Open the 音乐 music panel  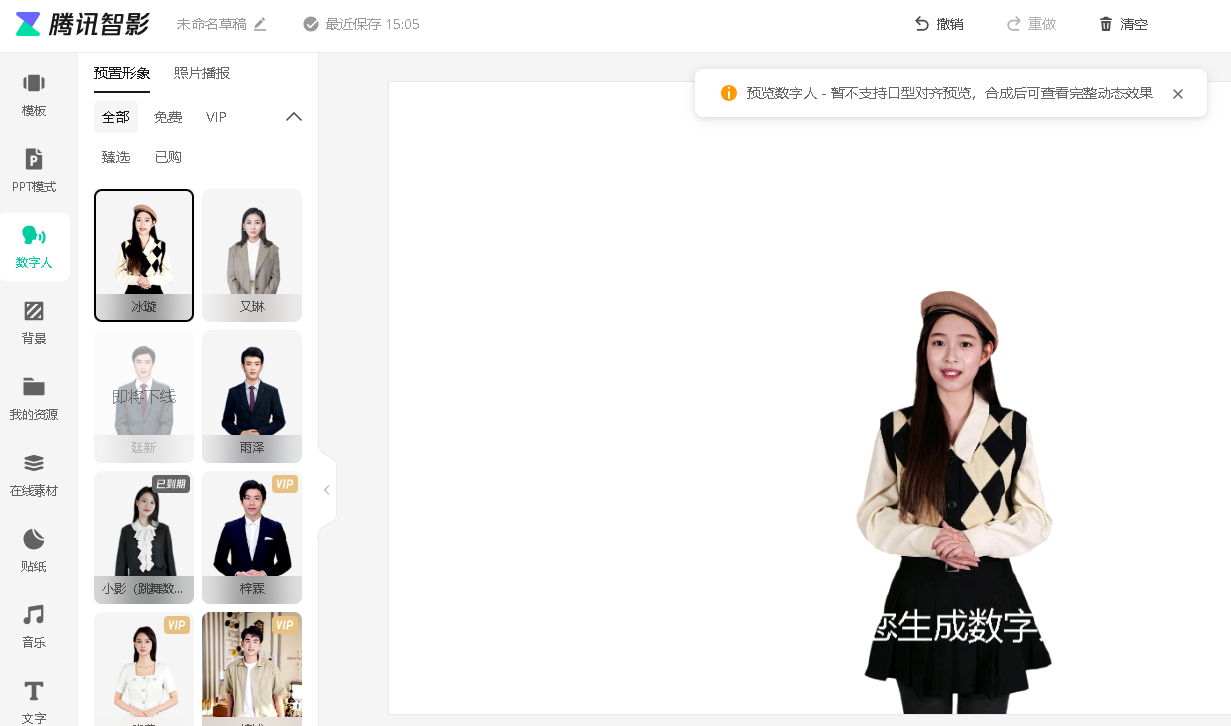[x=34, y=626]
